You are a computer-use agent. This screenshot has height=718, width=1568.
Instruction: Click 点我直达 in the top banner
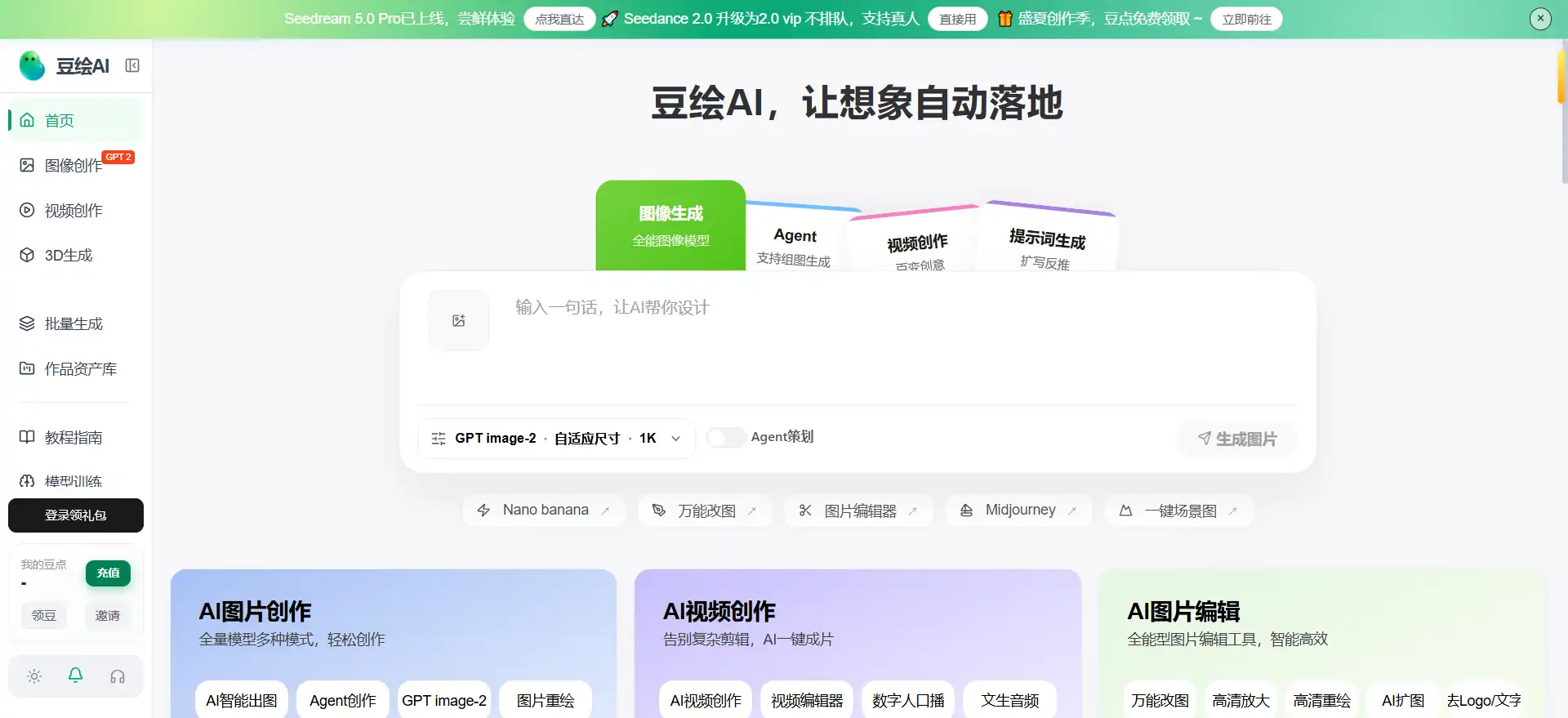pos(559,19)
